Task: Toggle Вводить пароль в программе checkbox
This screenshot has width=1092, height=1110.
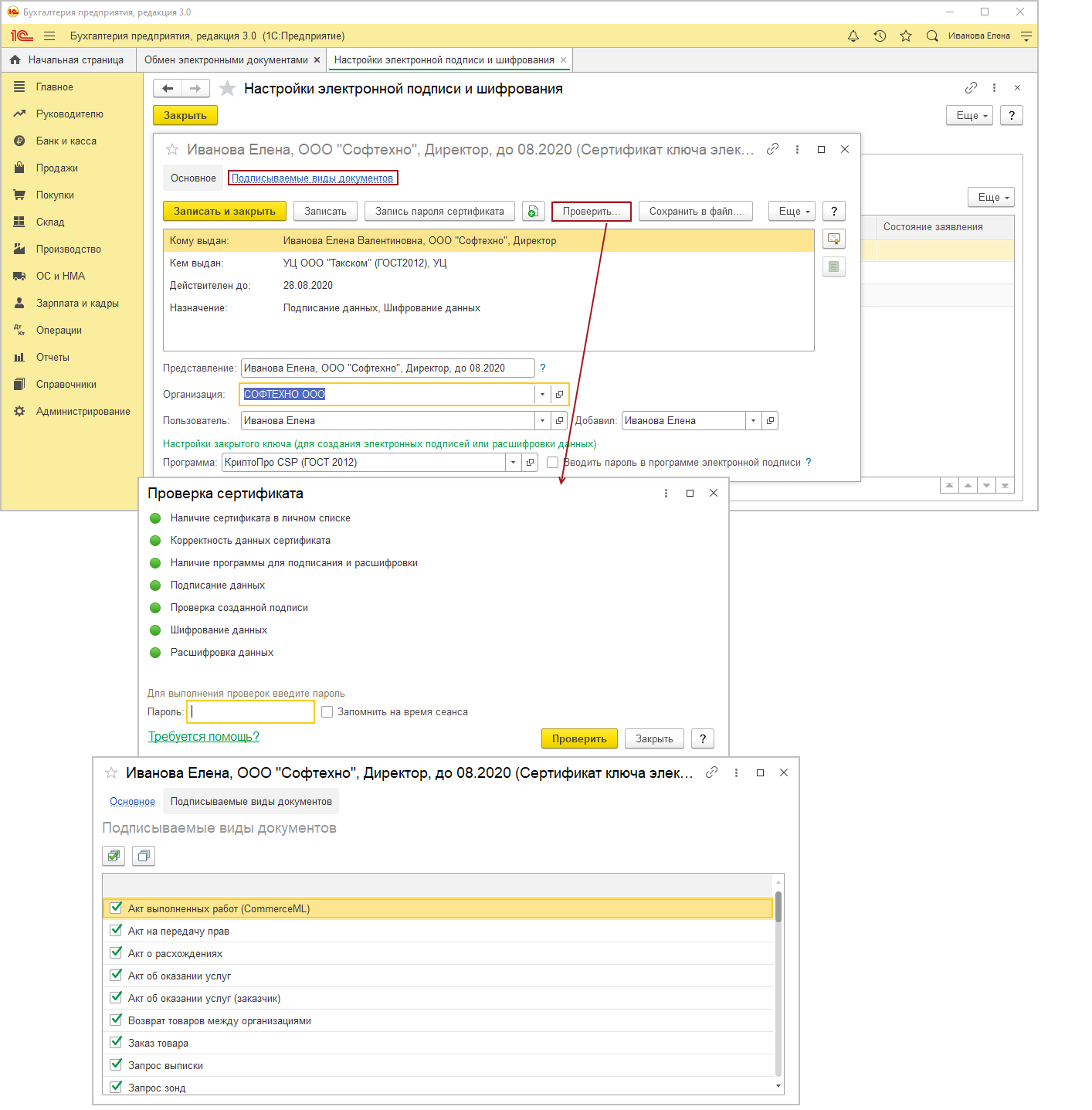Action: tap(552, 462)
